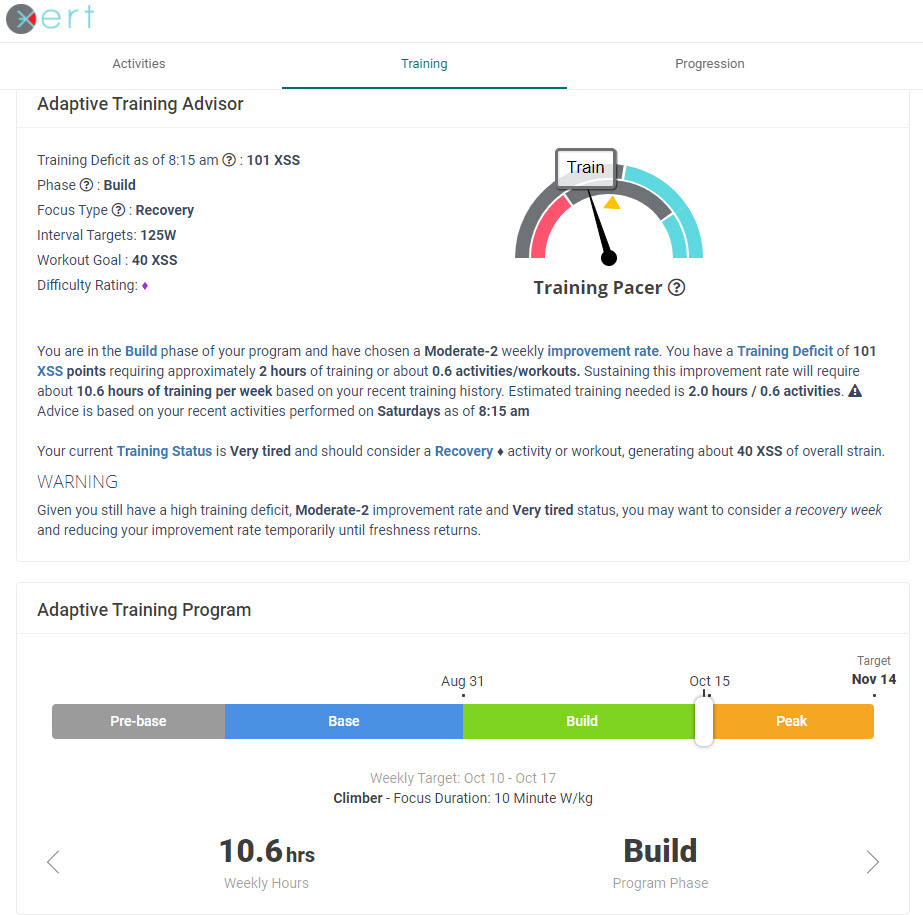Open the Focus Type help icon
Viewport: 923px width, 915px height.
117,210
